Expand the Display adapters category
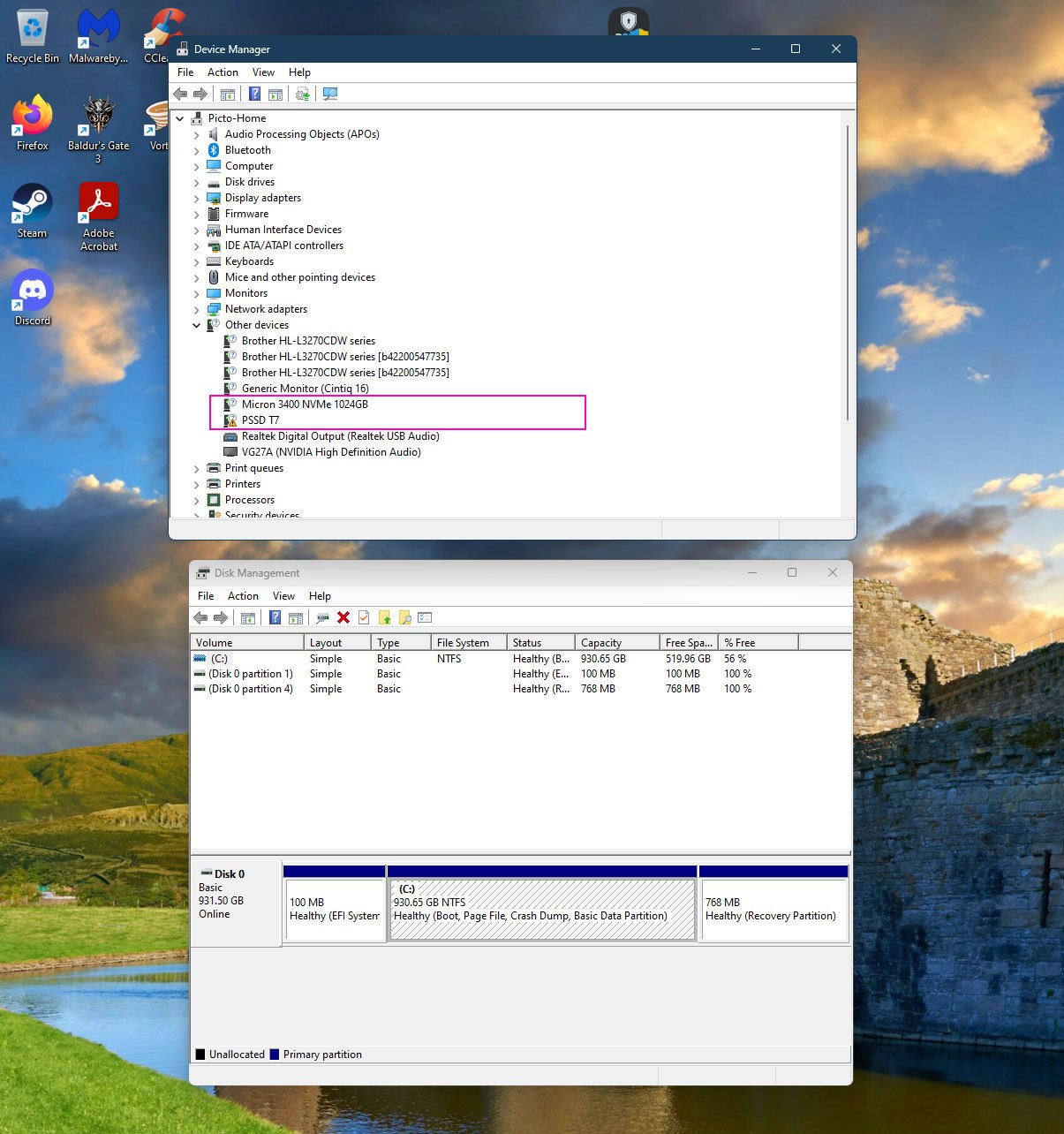 tap(197, 199)
